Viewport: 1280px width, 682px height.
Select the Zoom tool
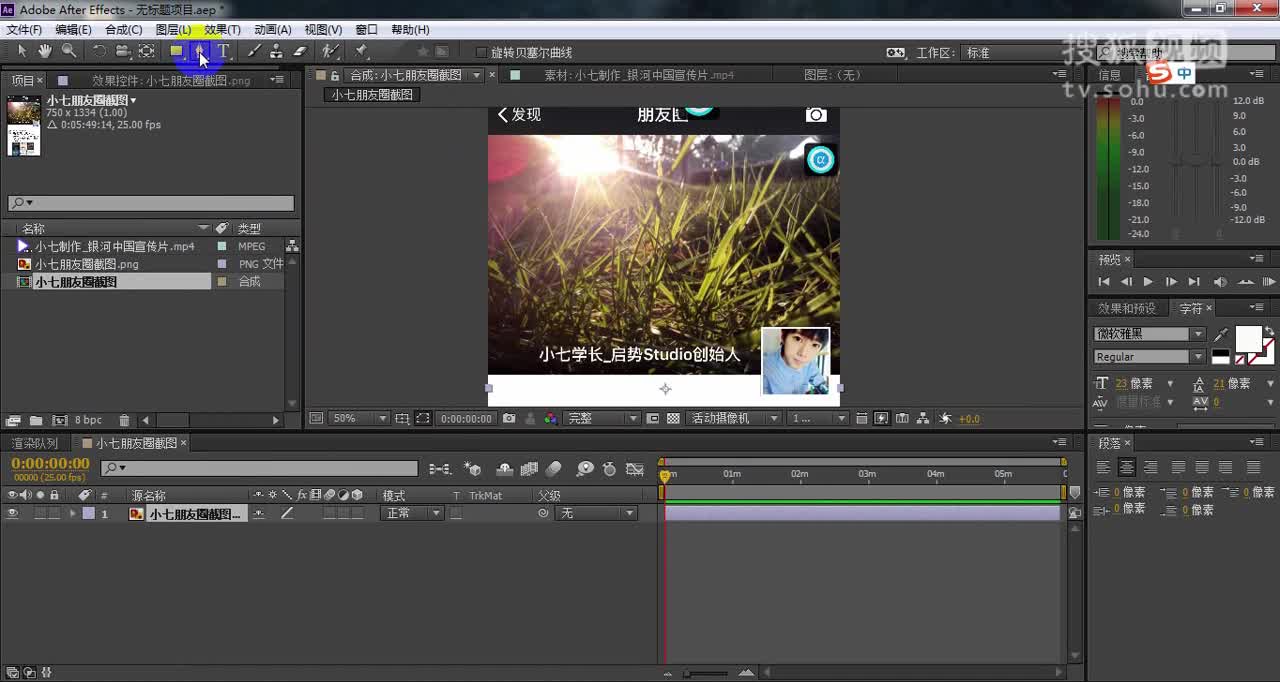(x=67, y=52)
